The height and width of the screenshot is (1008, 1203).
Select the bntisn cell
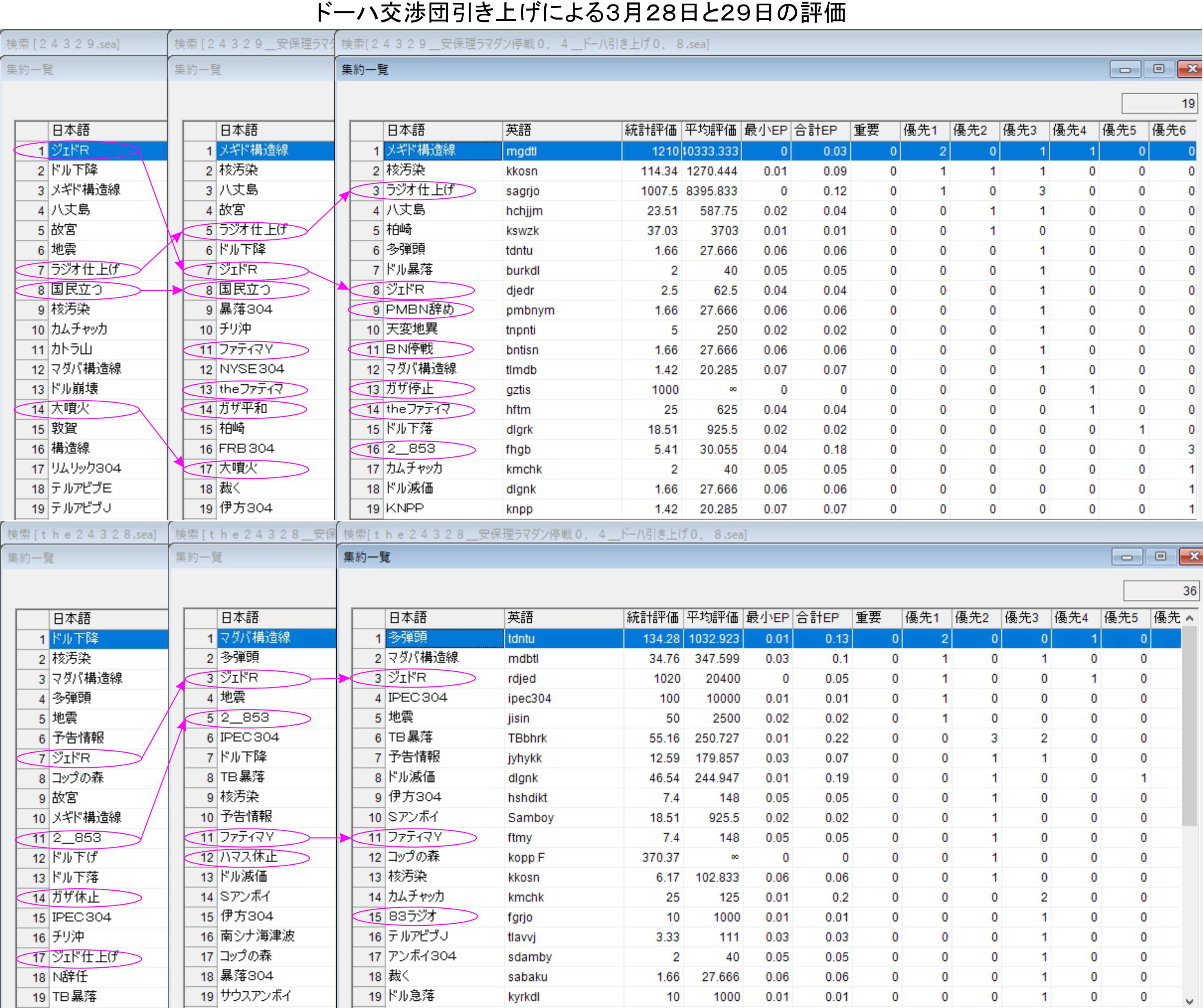(562, 350)
